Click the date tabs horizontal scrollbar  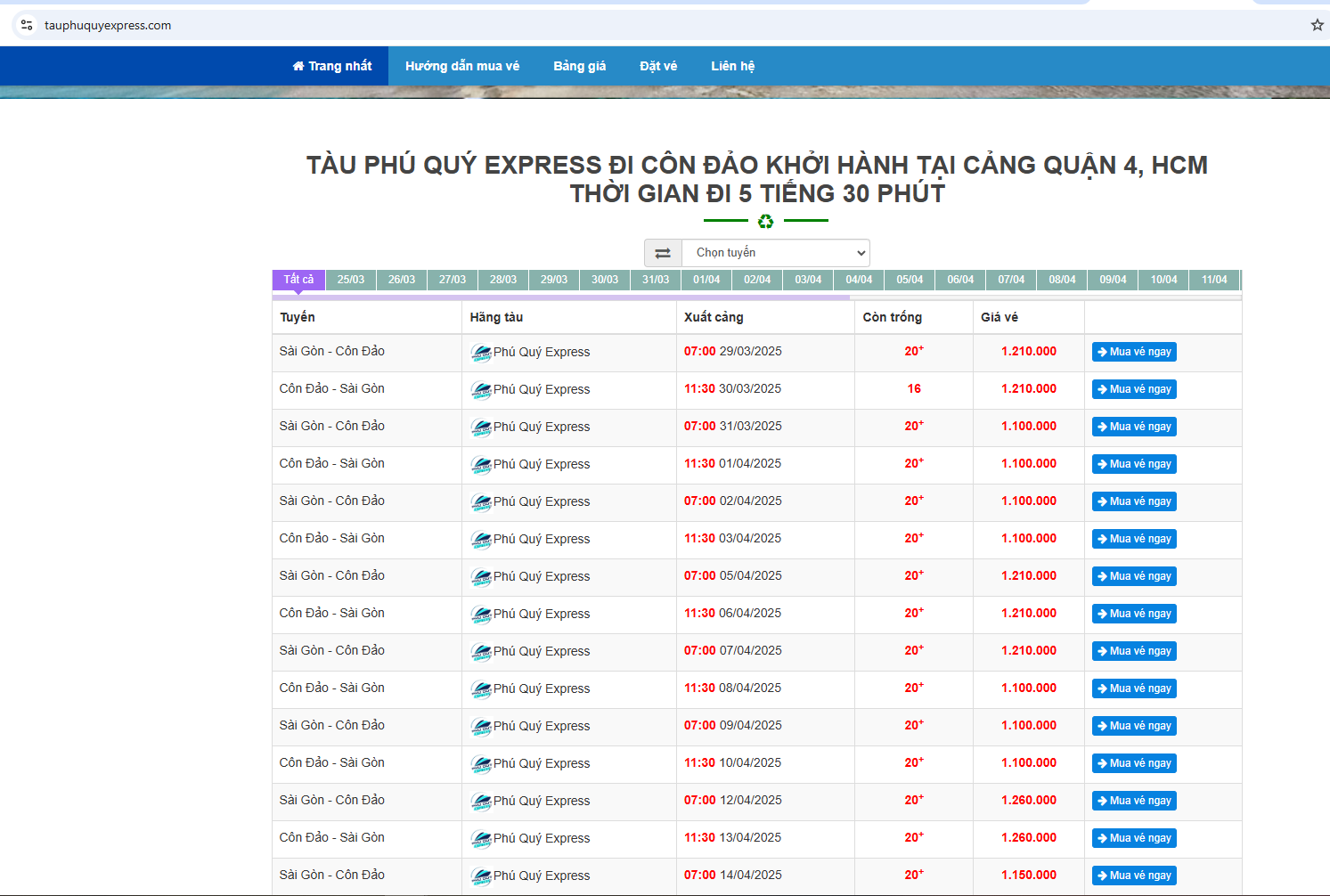[x=561, y=297]
